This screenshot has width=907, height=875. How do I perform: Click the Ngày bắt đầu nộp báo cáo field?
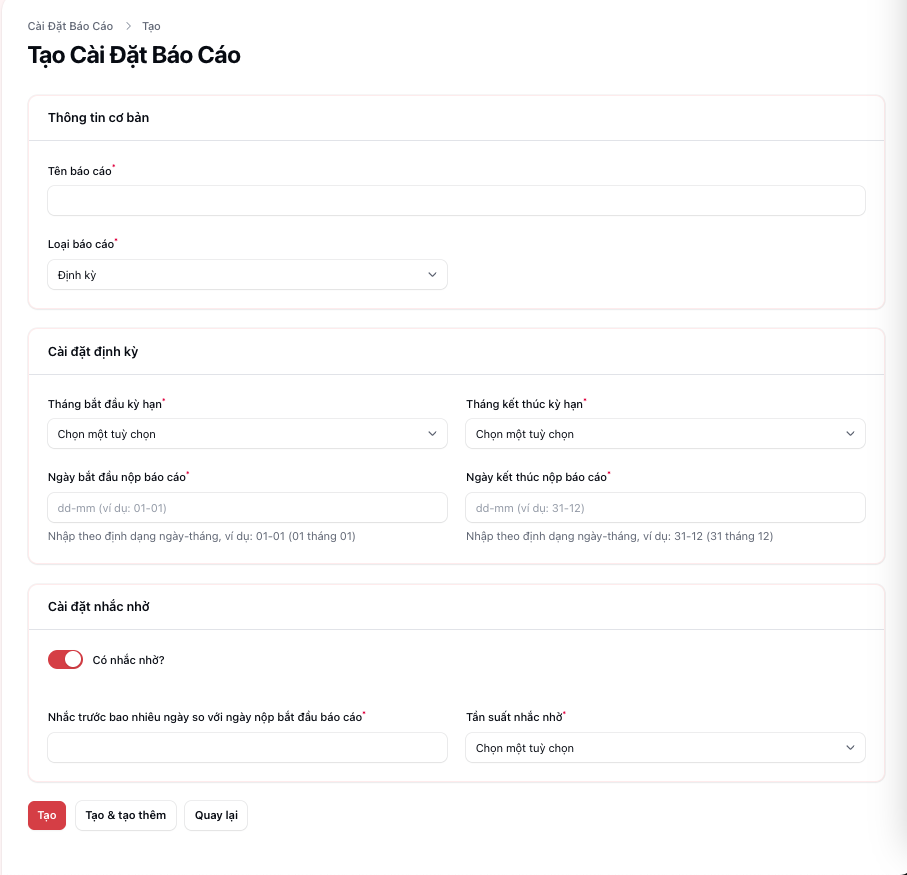click(247, 508)
